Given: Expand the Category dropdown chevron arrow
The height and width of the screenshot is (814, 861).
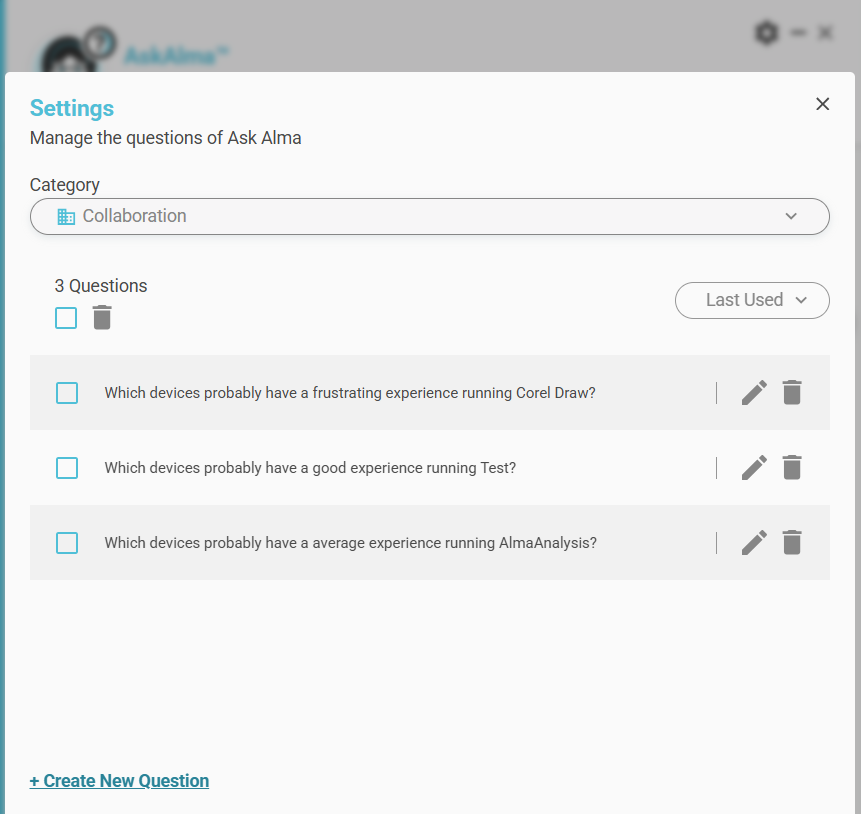Looking at the screenshot, I should [791, 217].
